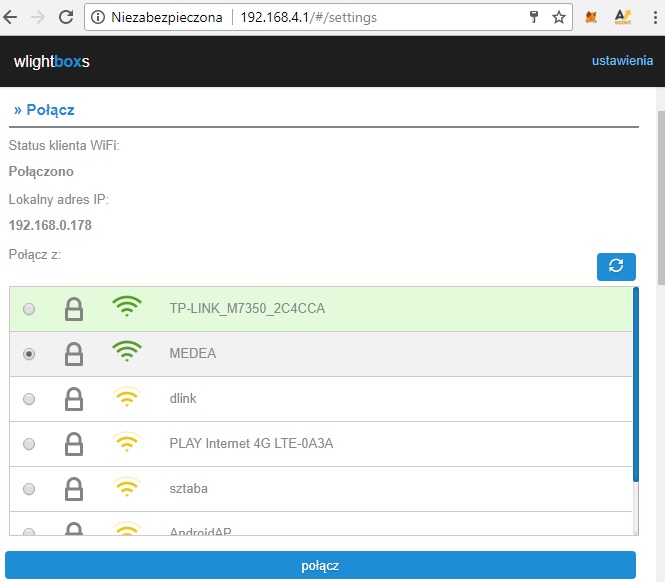The image size is (665, 582).
Task: Click the wlightboxs logo
Action: [51, 62]
